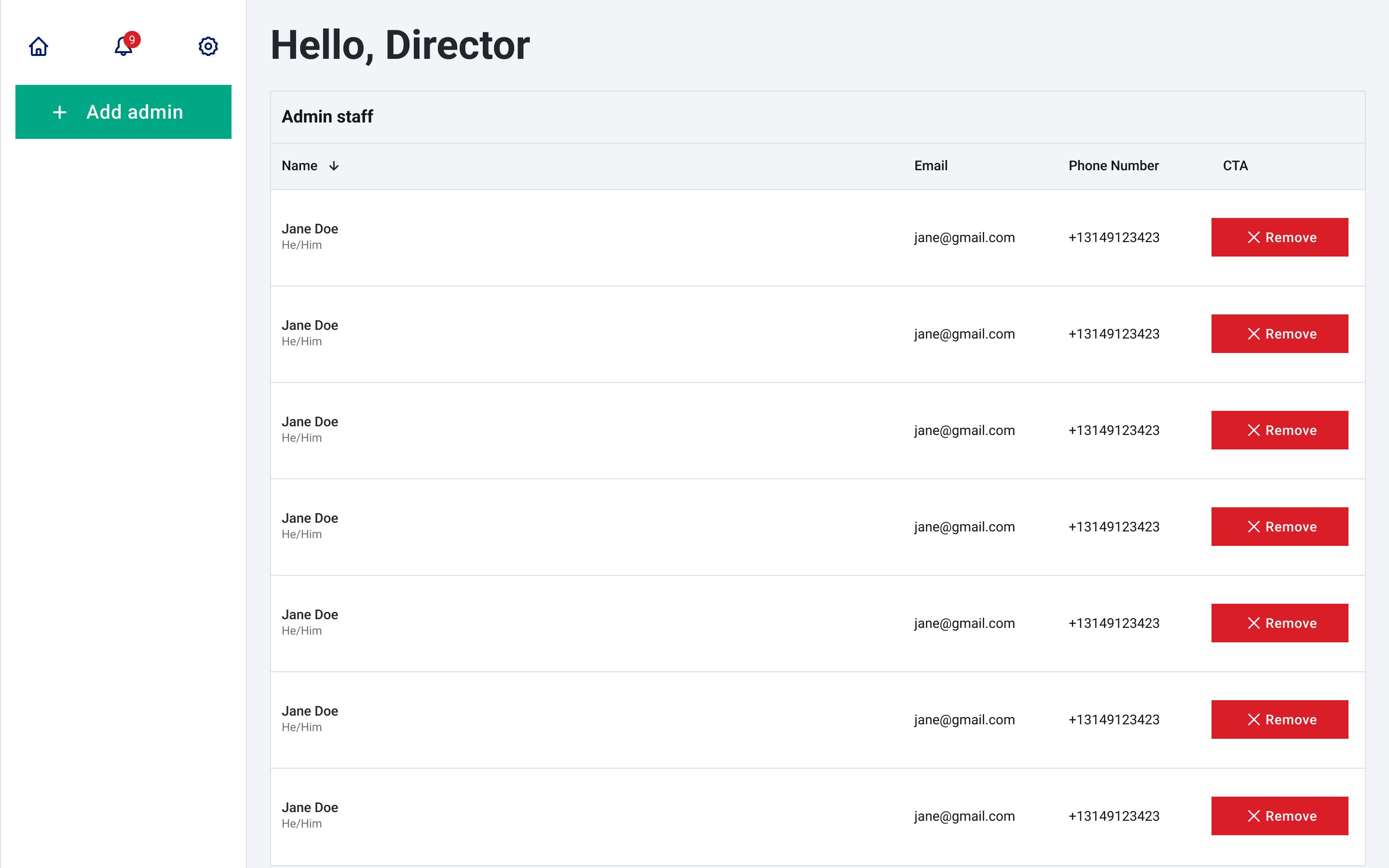
Task: Remove the fourth admin staff row
Action: [x=1280, y=527]
